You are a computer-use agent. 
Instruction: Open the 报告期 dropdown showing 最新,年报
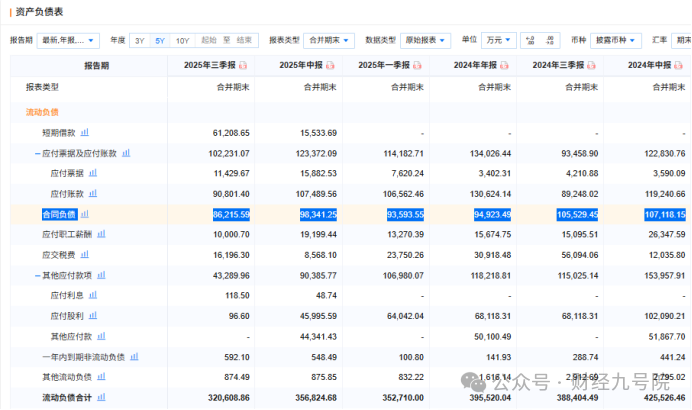pyautogui.click(x=68, y=40)
